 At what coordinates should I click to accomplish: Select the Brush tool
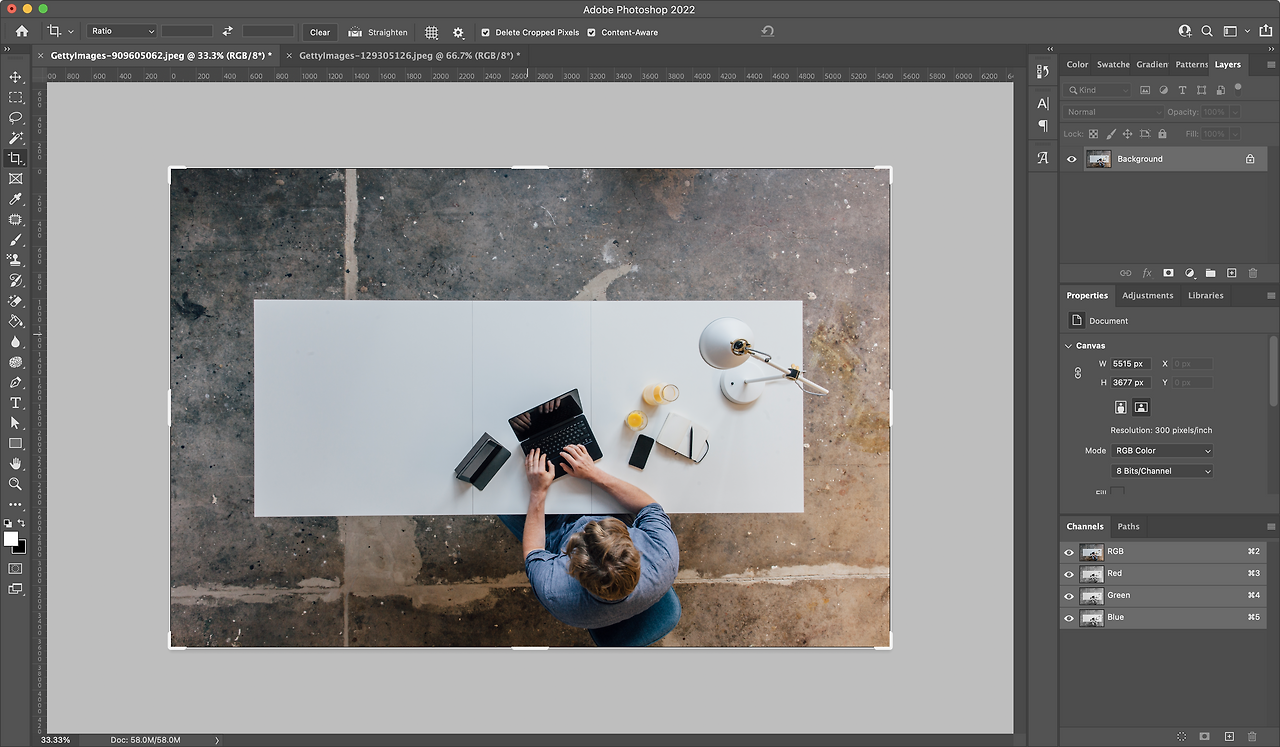coord(15,240)
